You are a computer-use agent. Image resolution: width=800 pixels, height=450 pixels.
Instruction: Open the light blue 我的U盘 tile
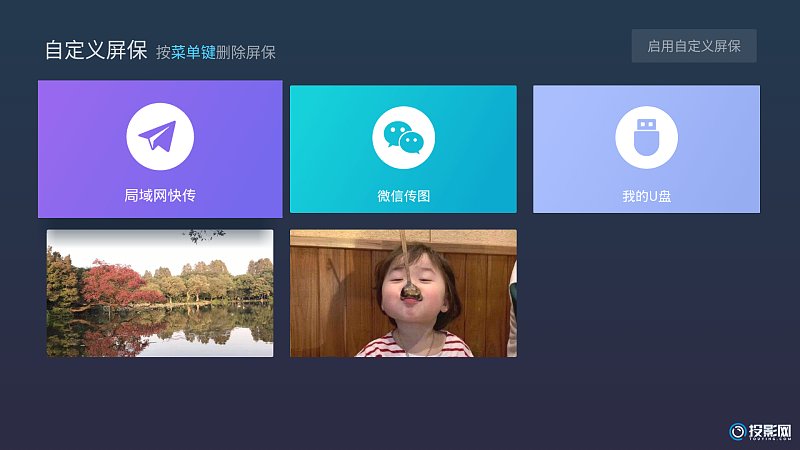pyautogui.click(x=646, y=149)
